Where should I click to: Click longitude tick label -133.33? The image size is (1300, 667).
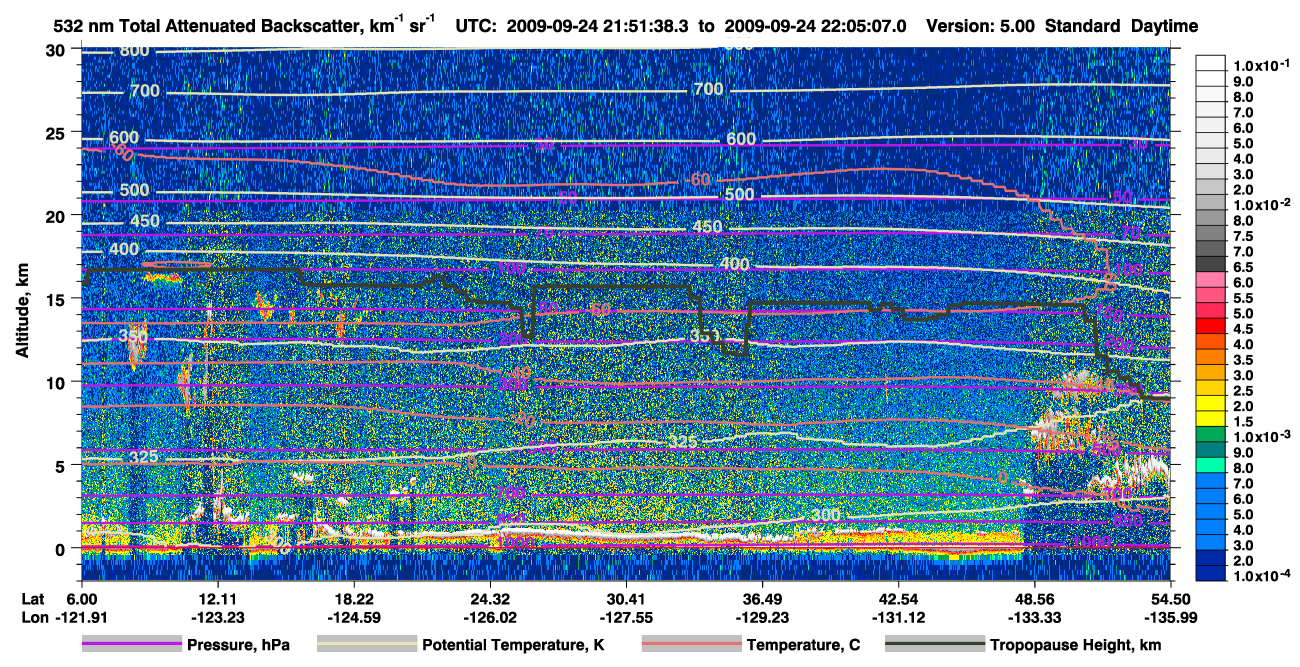point(1034,617)
